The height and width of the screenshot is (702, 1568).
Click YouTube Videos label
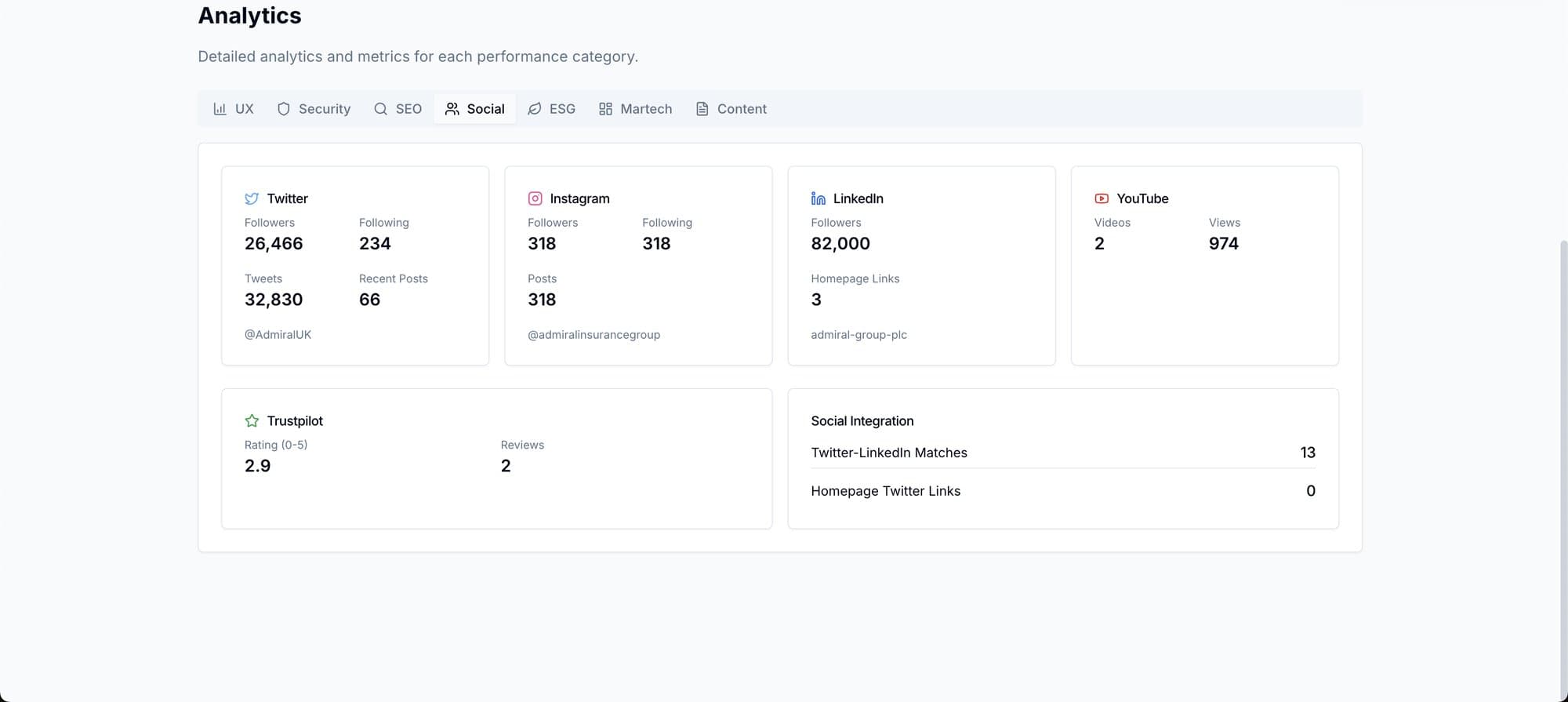[x=1112, y=223]
